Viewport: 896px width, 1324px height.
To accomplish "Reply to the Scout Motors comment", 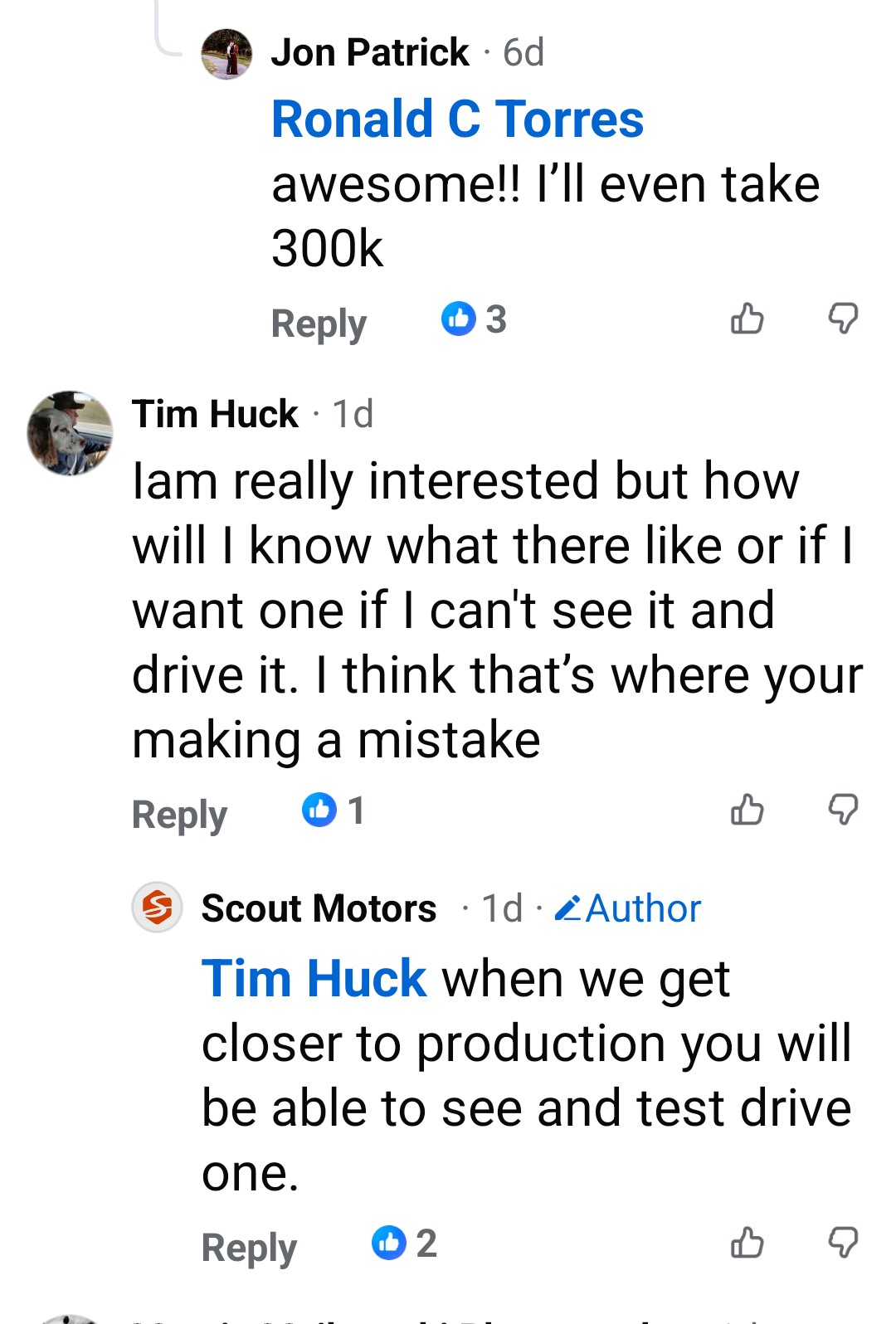I will pyautogui.click(x=249, y=1248).
